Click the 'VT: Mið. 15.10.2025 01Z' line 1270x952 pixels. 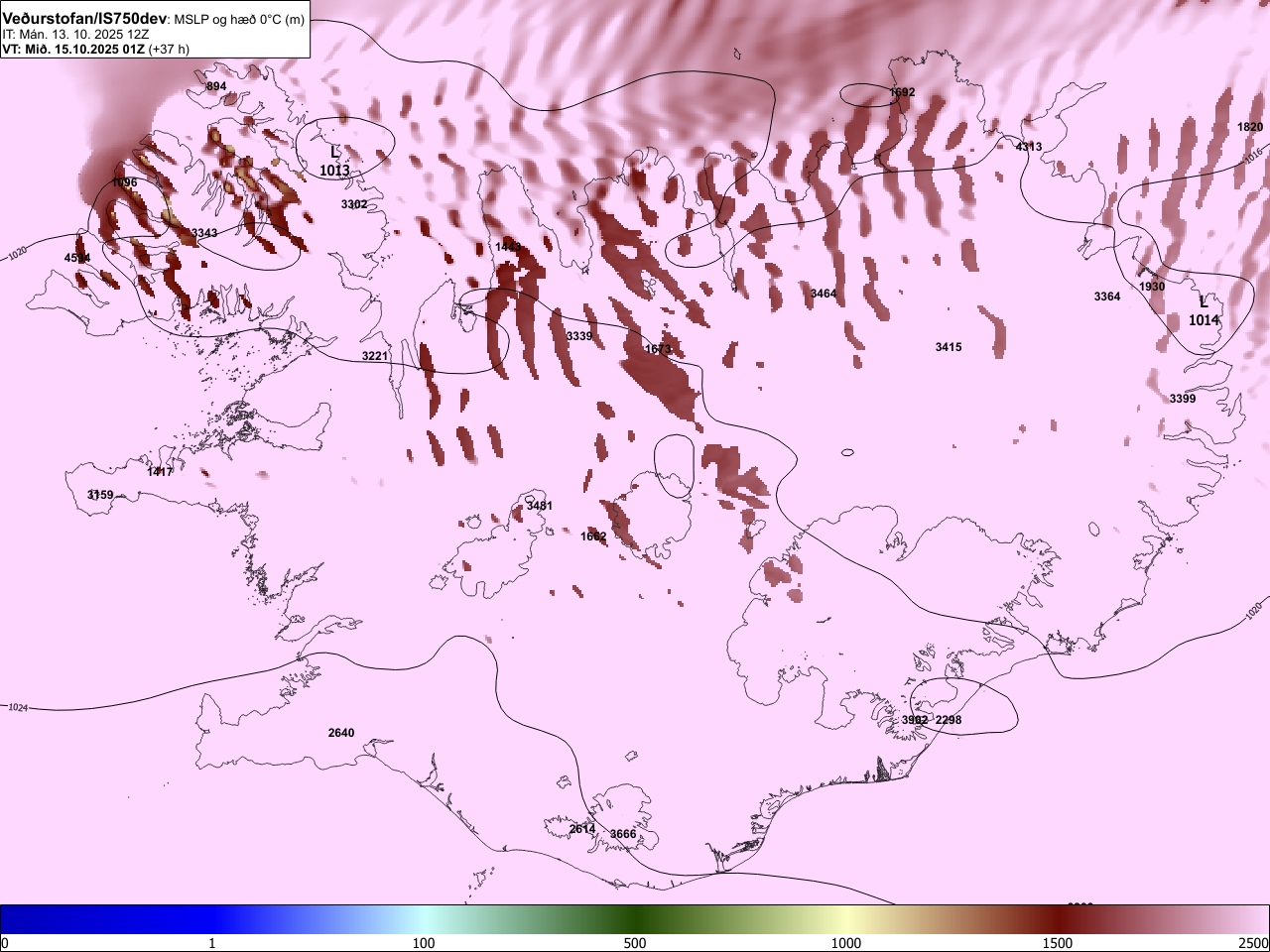pos(73,49)
